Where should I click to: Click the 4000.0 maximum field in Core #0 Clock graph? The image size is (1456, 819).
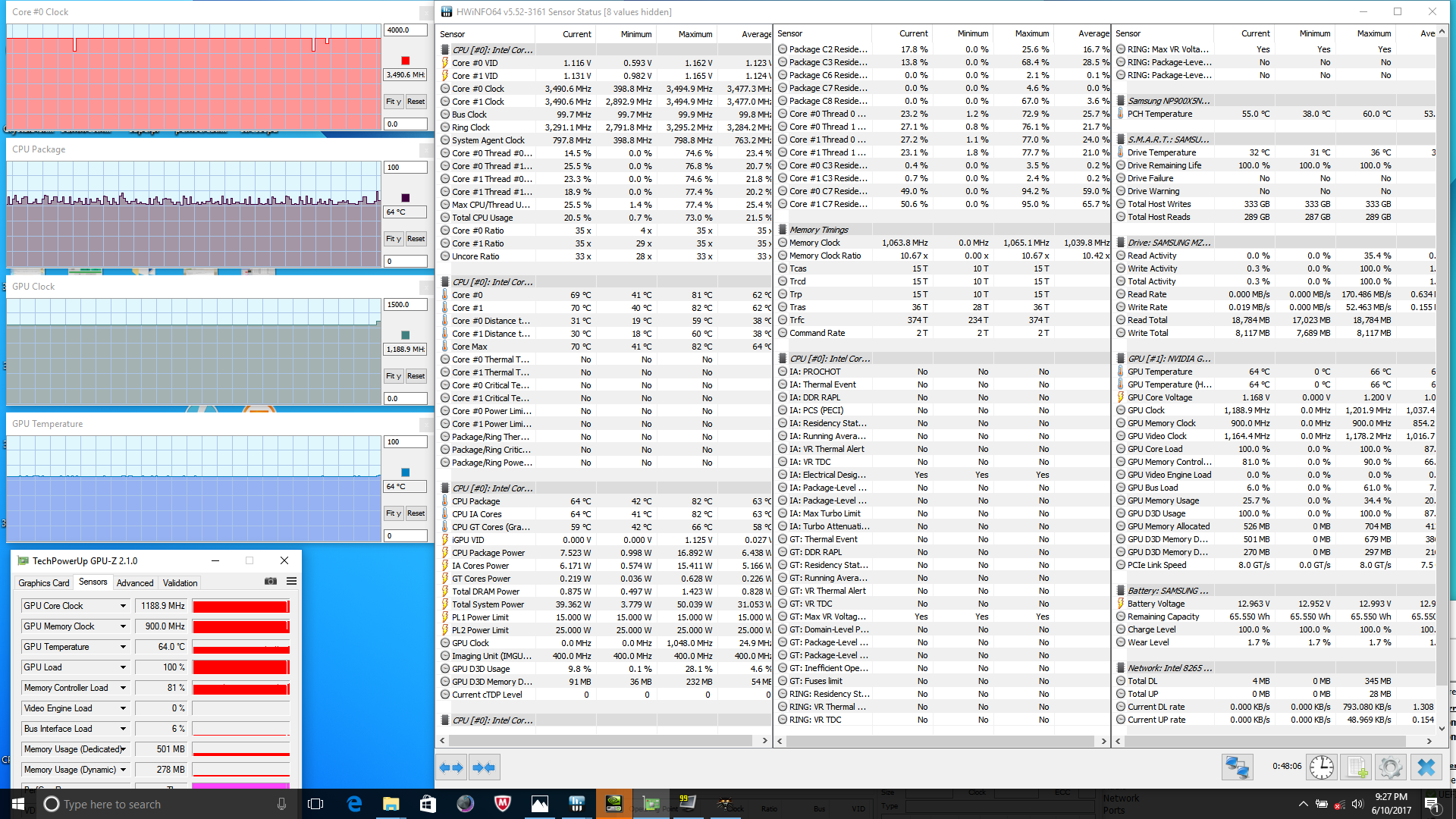406,30
